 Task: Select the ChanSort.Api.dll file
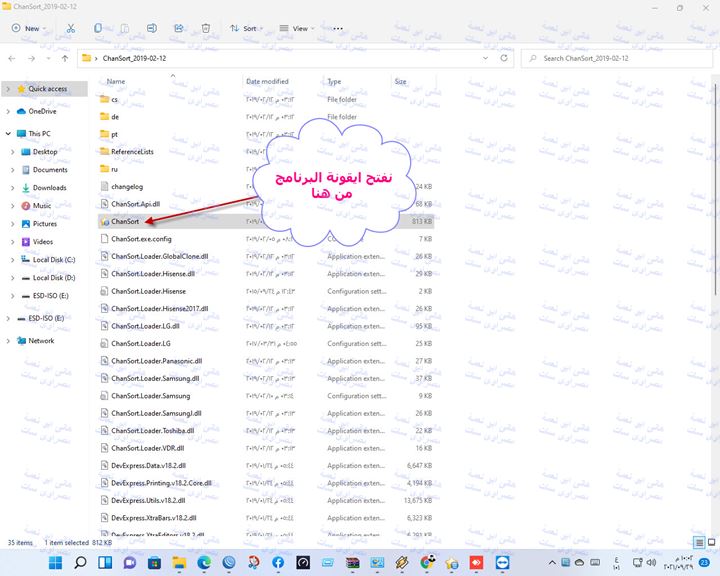(x=135, y=204)
